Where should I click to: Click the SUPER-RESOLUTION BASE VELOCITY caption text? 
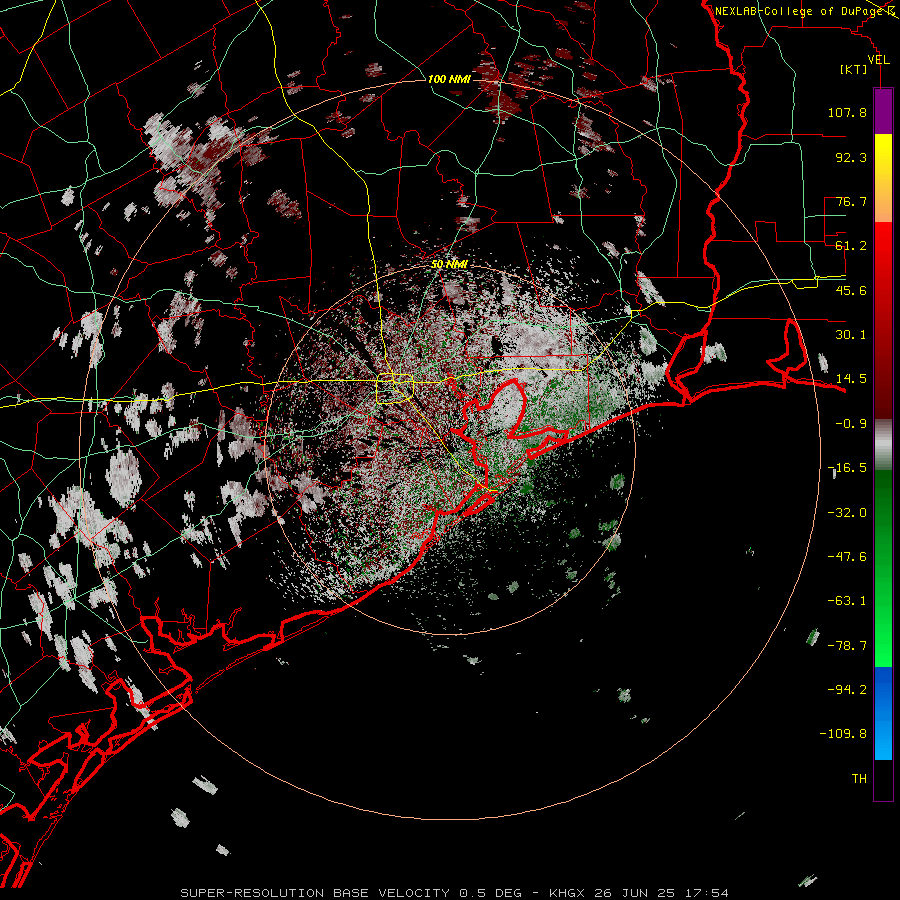tap(315, 893)
